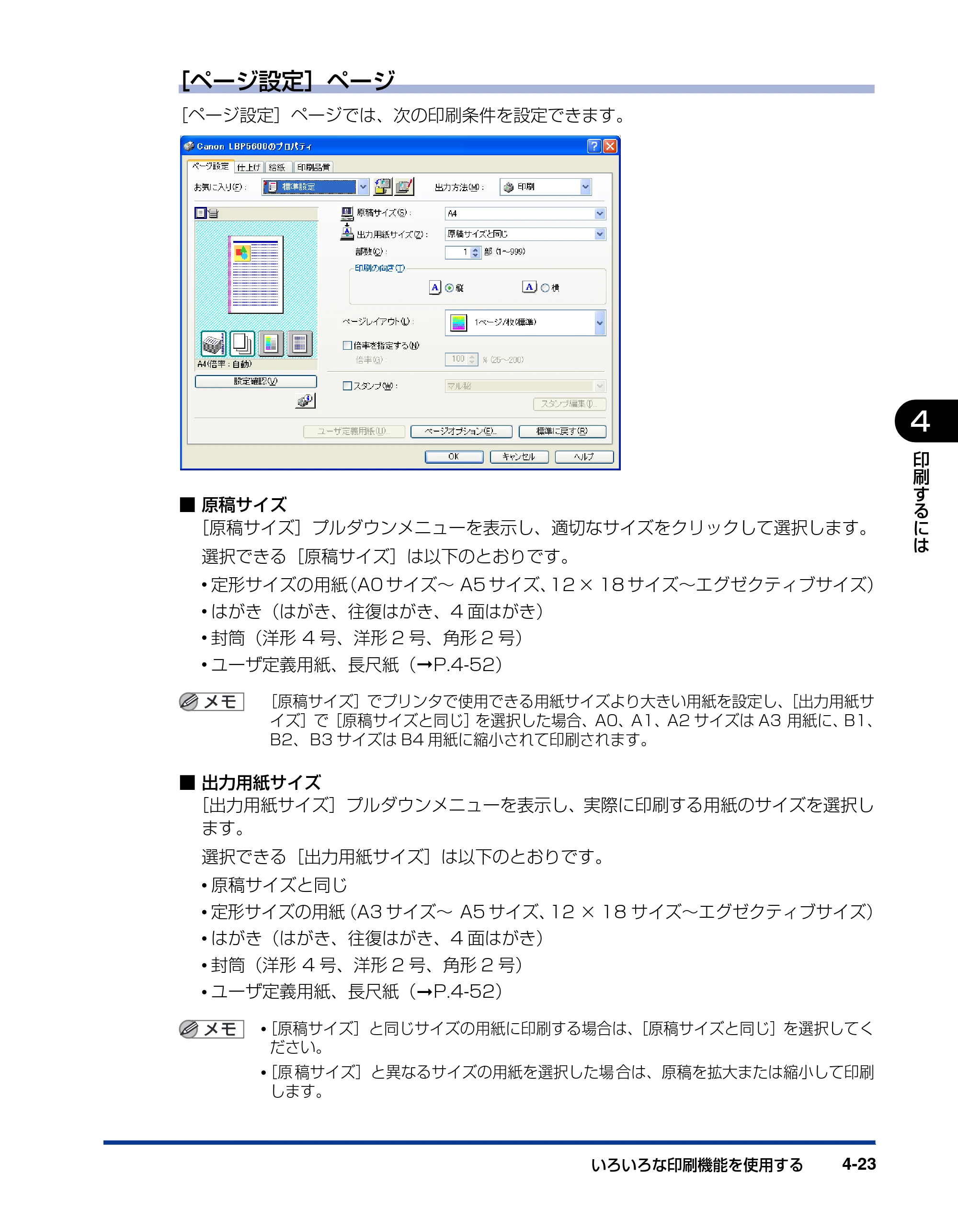Click the help question mark in title bar
The width and height of the screenshot is (958, 1232).
point(594,146)
